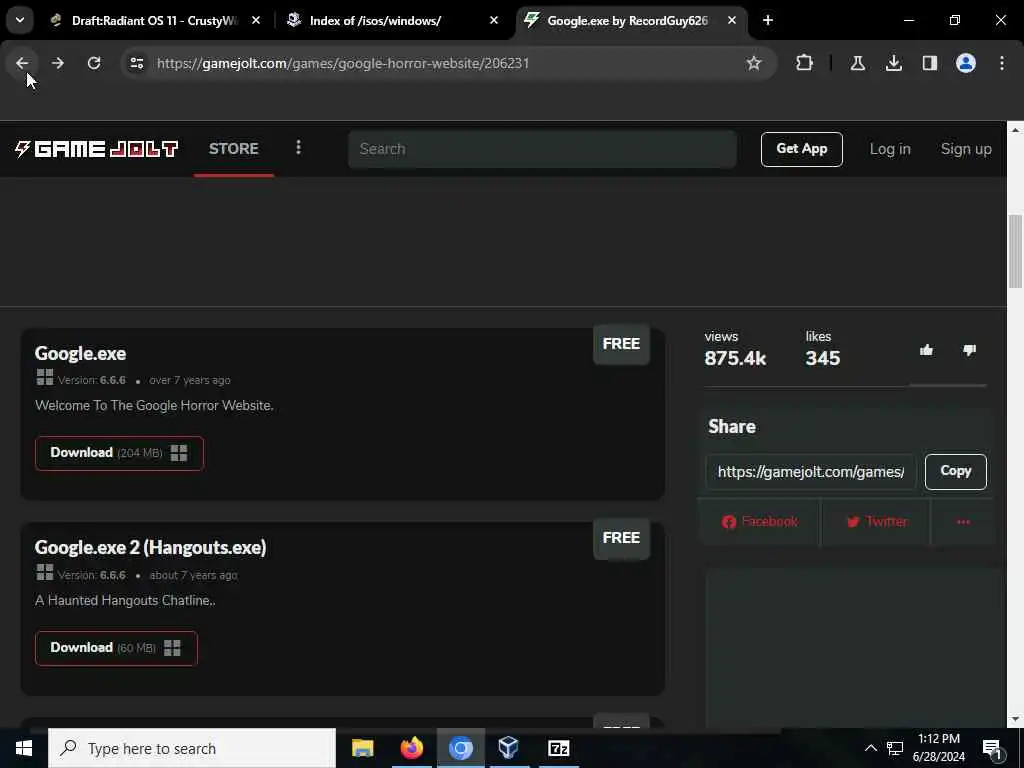Expand the tab search dropdown arrow
1024x768 pixels.
coord(20,20)
